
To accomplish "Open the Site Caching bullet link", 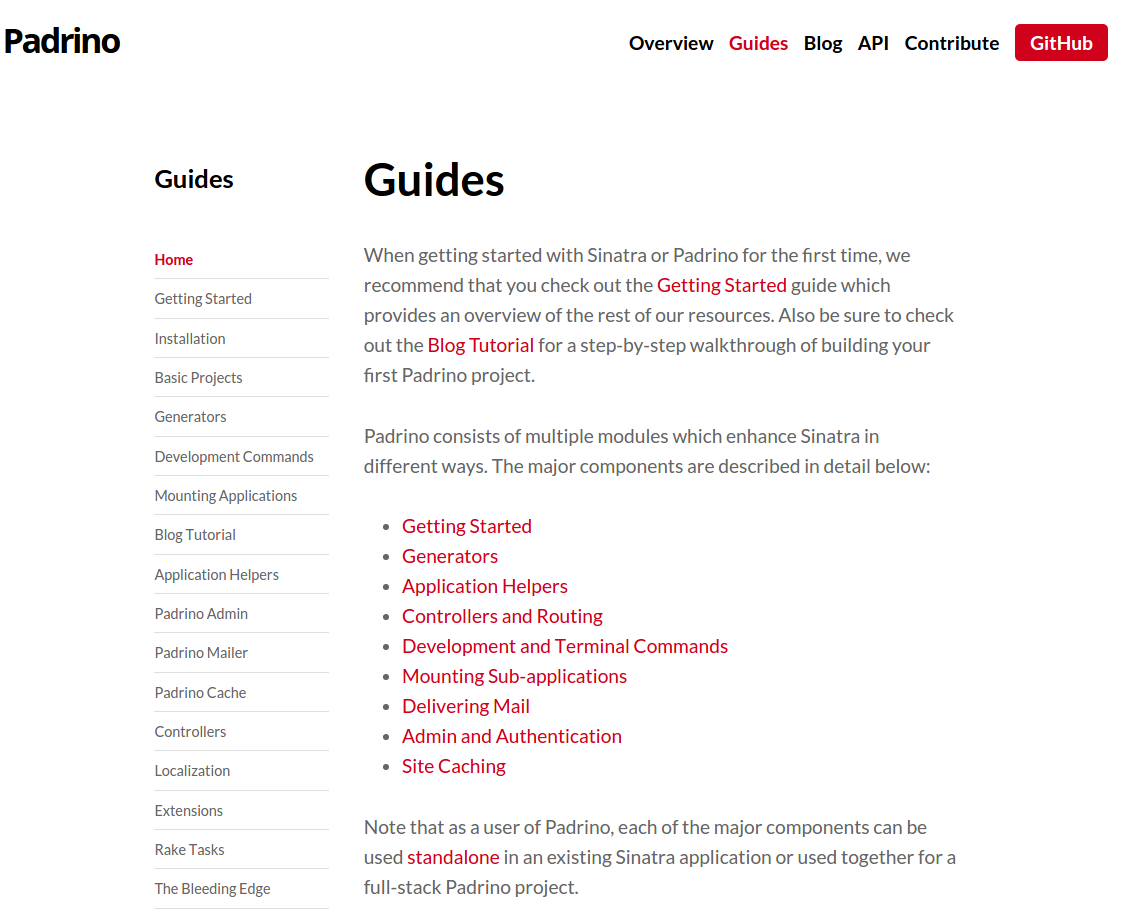I will point(454,766).
